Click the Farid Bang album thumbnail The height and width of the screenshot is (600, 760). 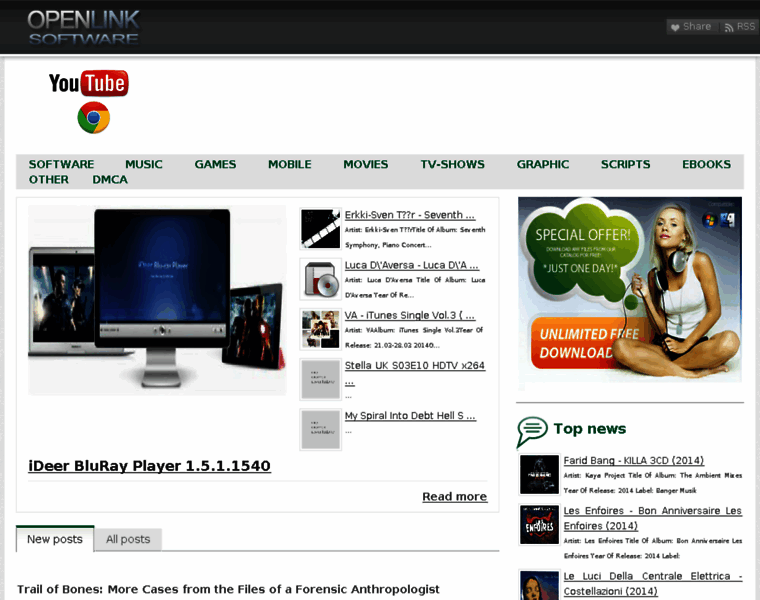coord(539,474)
